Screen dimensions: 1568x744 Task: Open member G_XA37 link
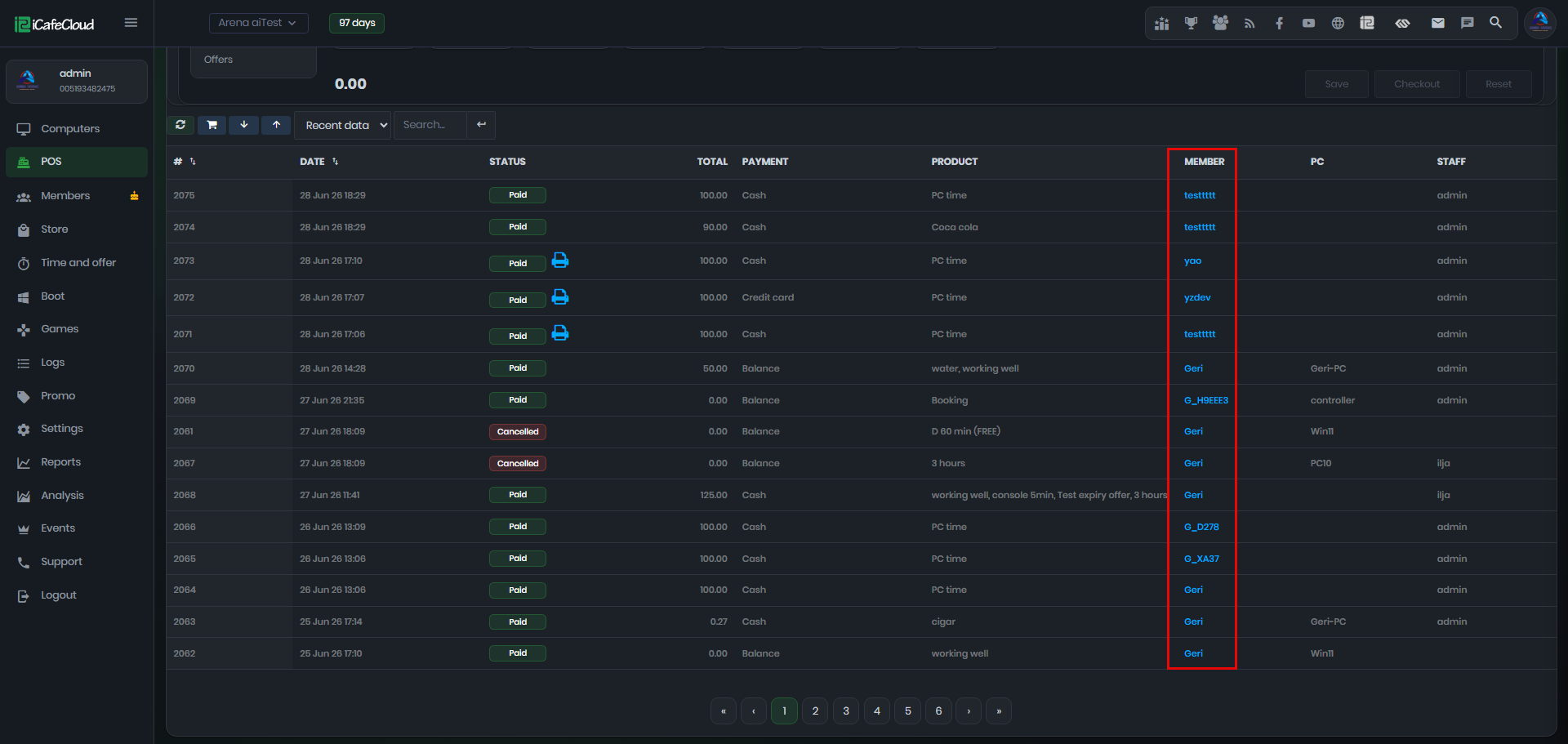[x=1201, y=559]
